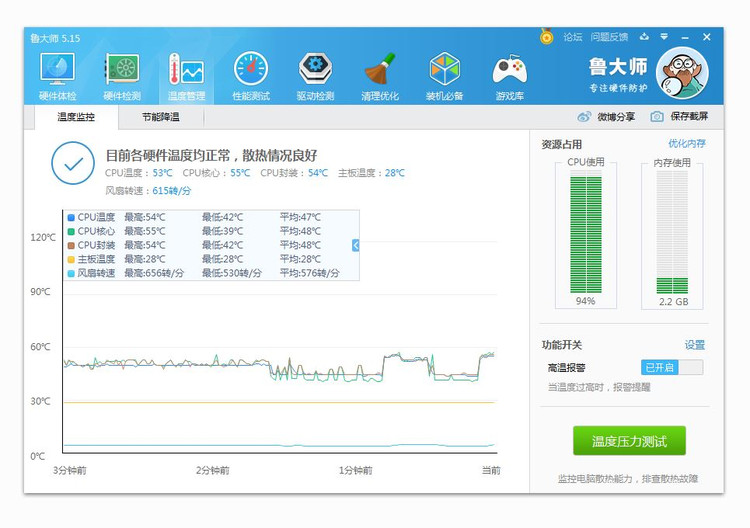
Task: Open 驱动检测 driver detection icon
Action: tap(315, 76)
